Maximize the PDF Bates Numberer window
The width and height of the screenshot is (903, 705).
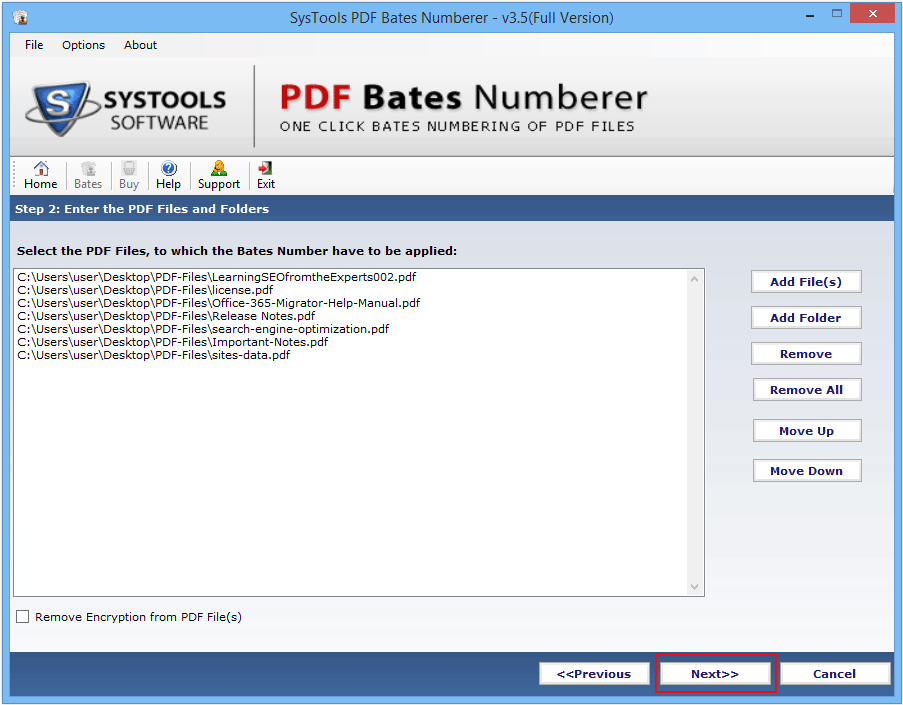[837, 14]
